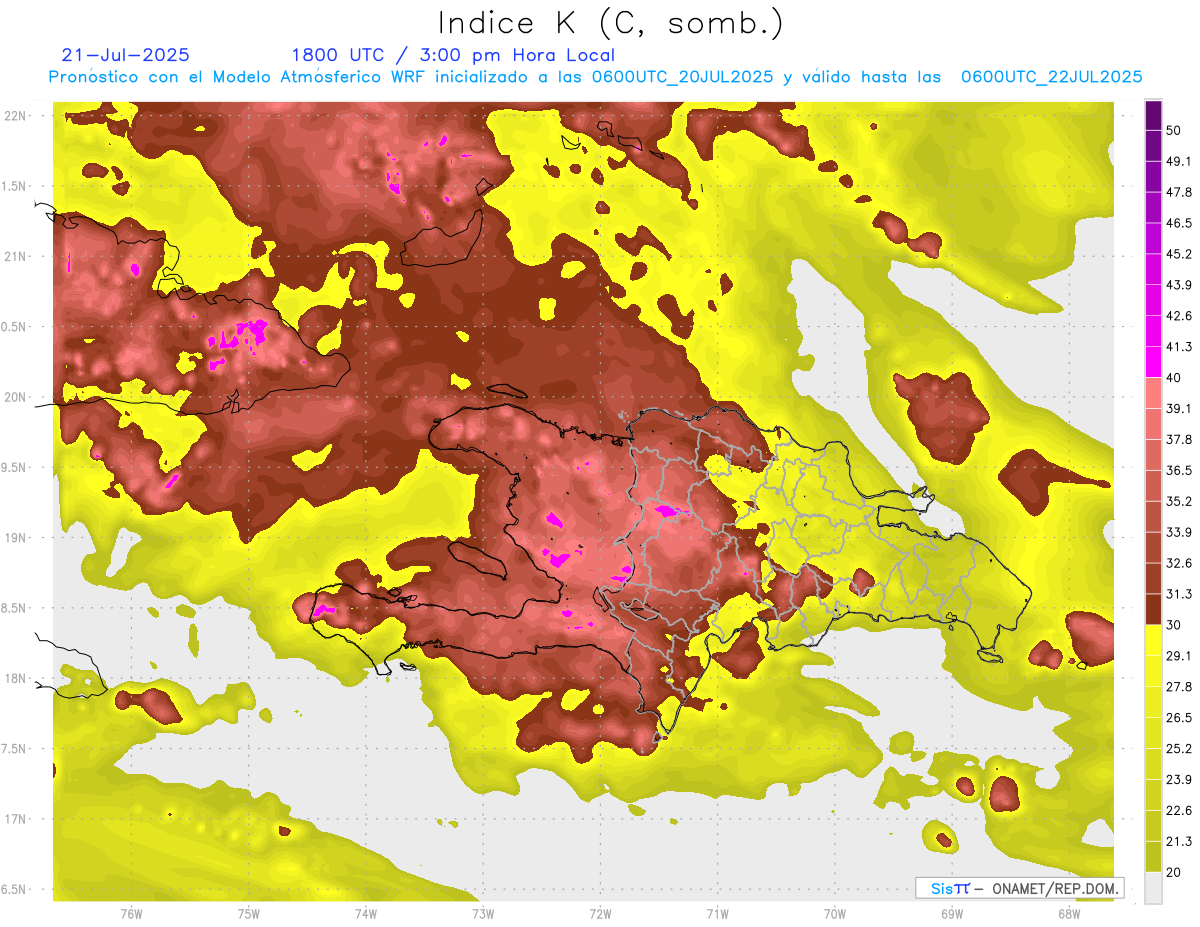Image resolution: width=1200 pixels, height=927 pixels.
Task: Click longitude axis label '72W'
Action: coord(600,914)
